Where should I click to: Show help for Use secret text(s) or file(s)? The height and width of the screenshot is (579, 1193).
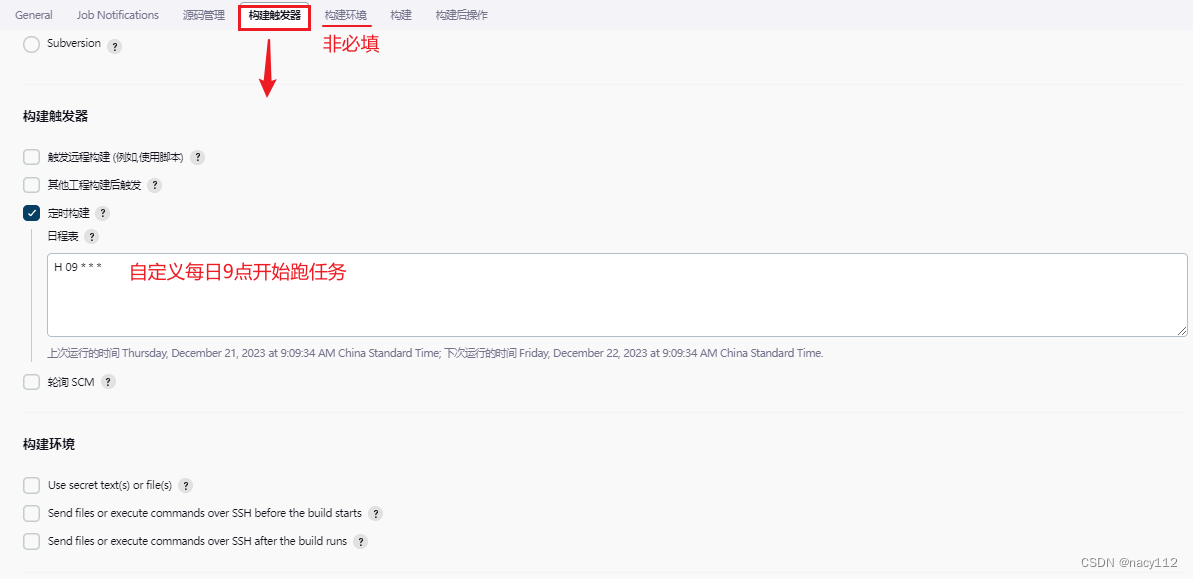tap(185, 485)
